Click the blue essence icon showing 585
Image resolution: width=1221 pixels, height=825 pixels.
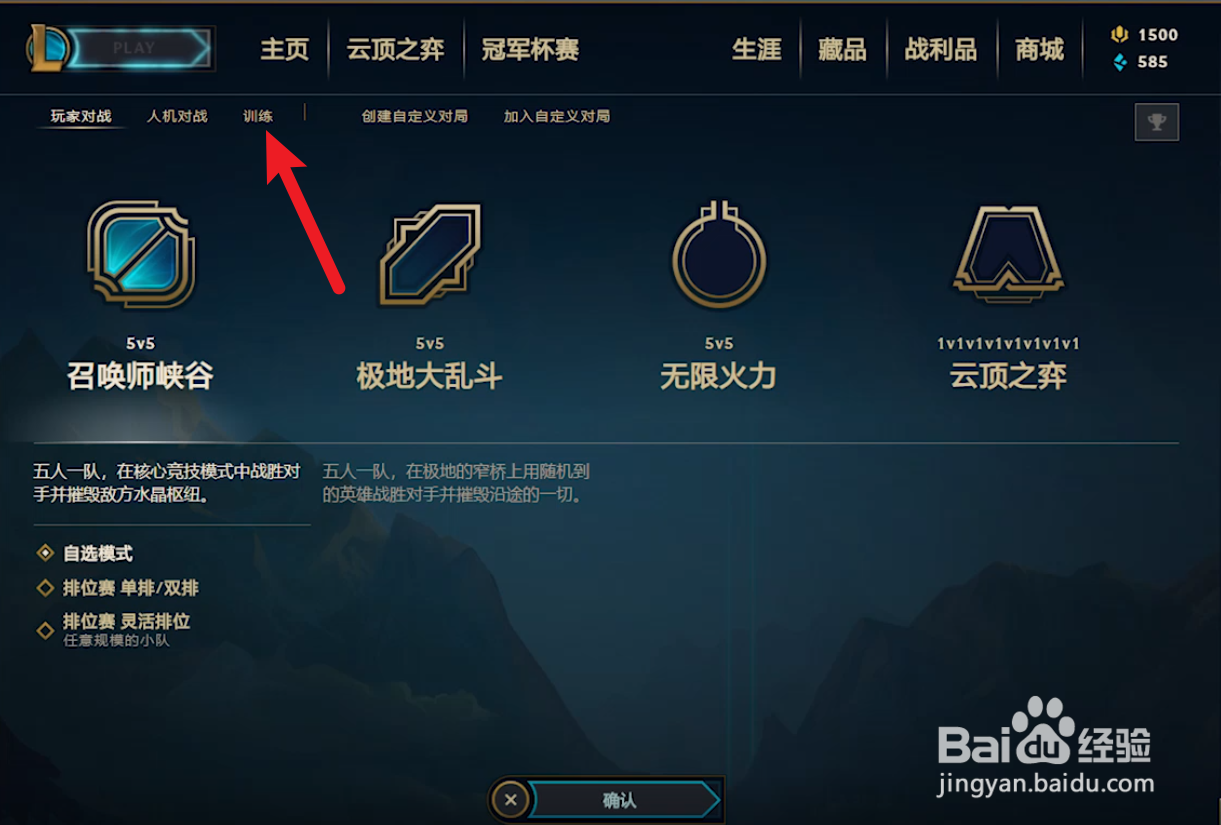[1120, 62]
